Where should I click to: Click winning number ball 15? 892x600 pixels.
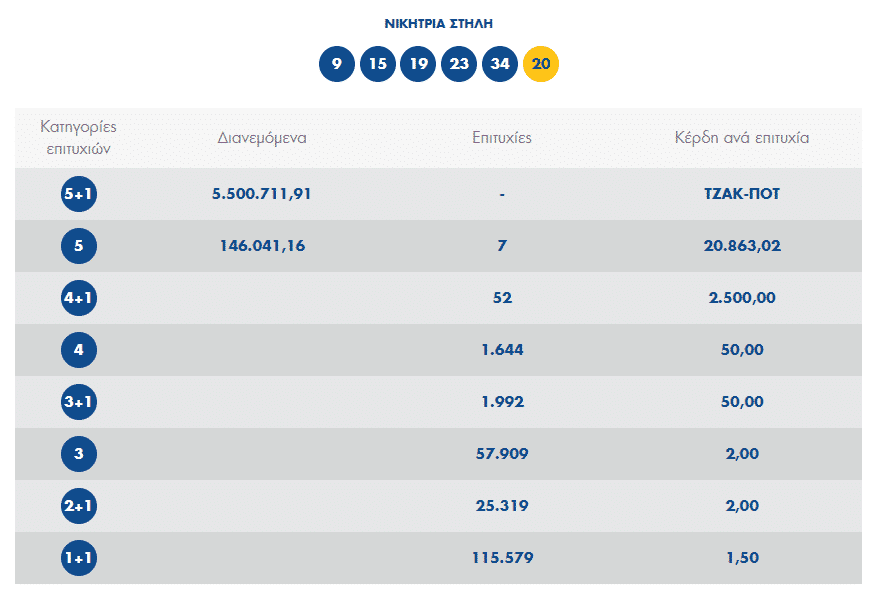pyautogui.click(x=378, y=65)
